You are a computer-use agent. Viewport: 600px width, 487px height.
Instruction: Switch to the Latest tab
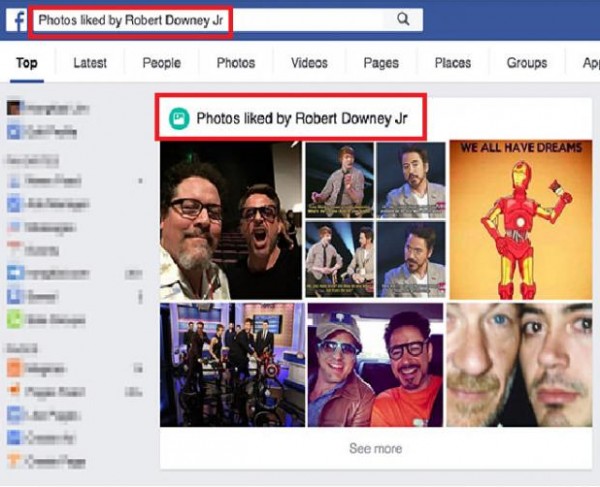tap(90, 63)
